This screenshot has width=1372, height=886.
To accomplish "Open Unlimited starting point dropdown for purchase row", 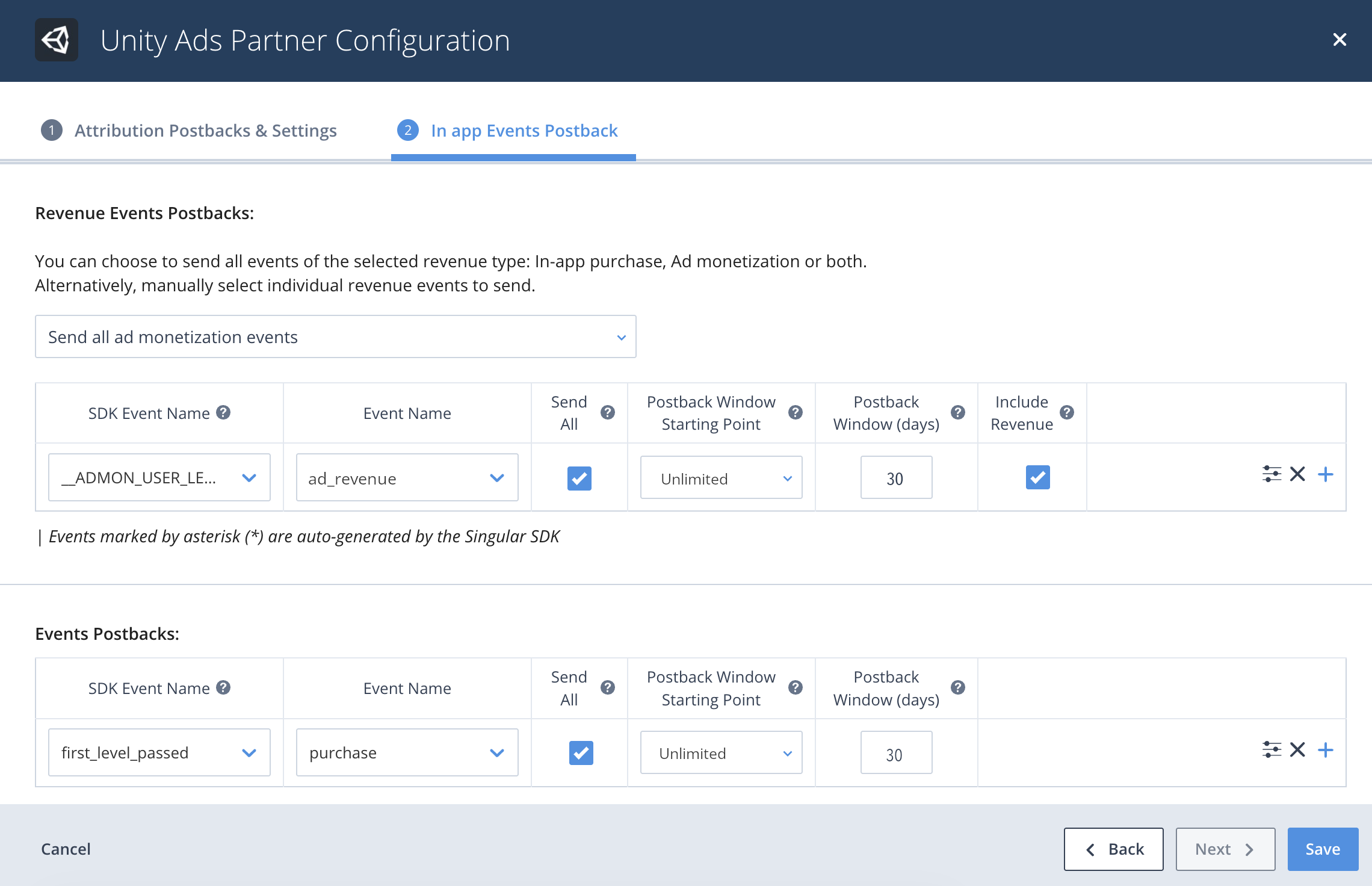I will coord(721,753).
